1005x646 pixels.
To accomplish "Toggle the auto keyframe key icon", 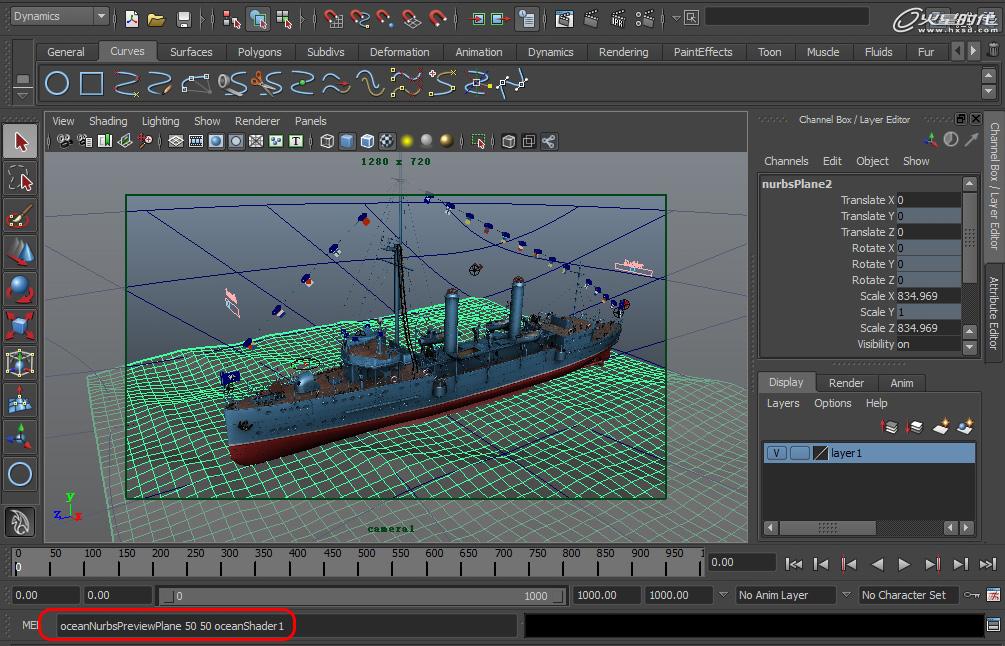I will [x=971, y=595].
